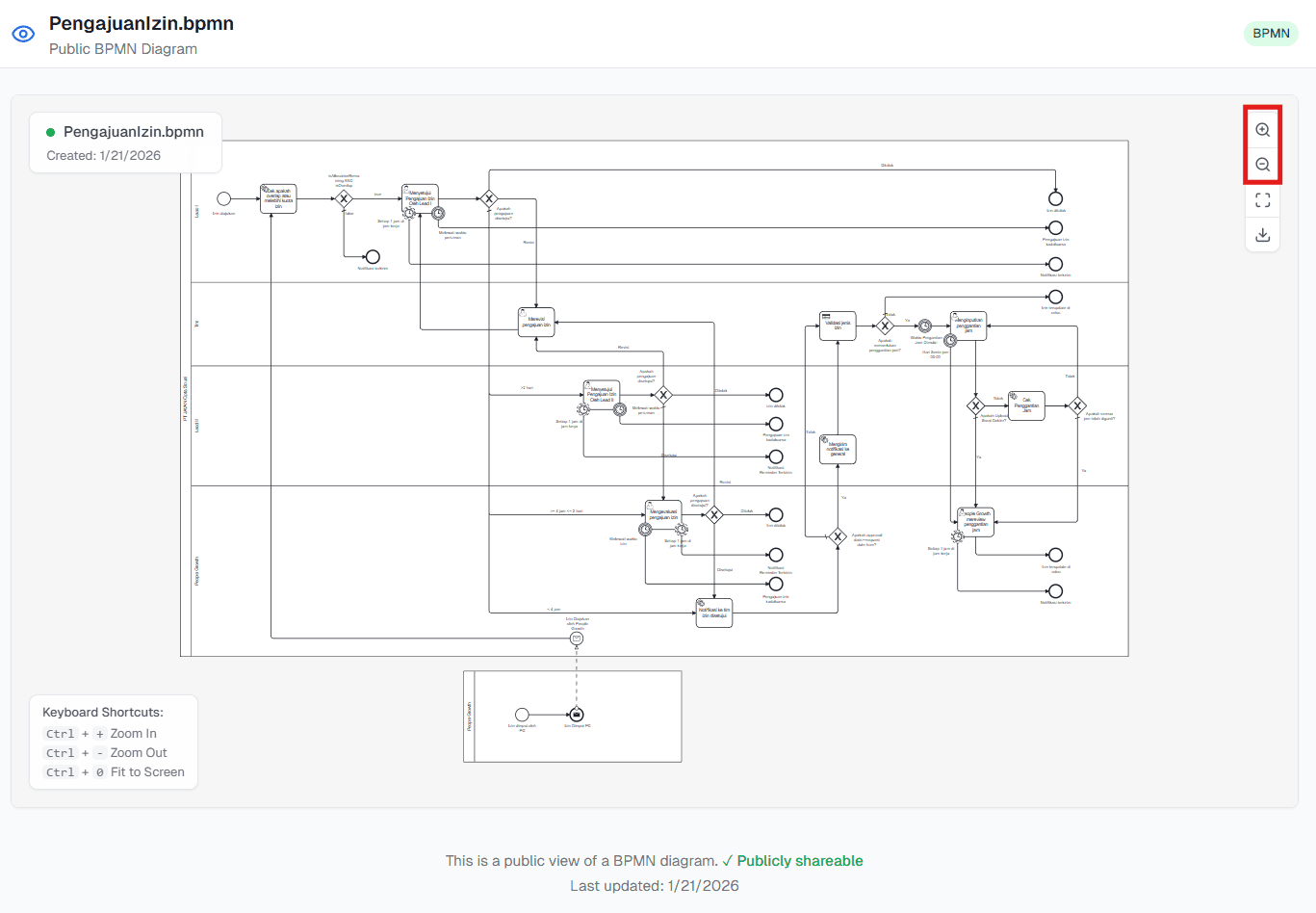Viewport: 1316px width, 913px height.
Task: Fit the diagram to screen
Action: click(1262, 199)
